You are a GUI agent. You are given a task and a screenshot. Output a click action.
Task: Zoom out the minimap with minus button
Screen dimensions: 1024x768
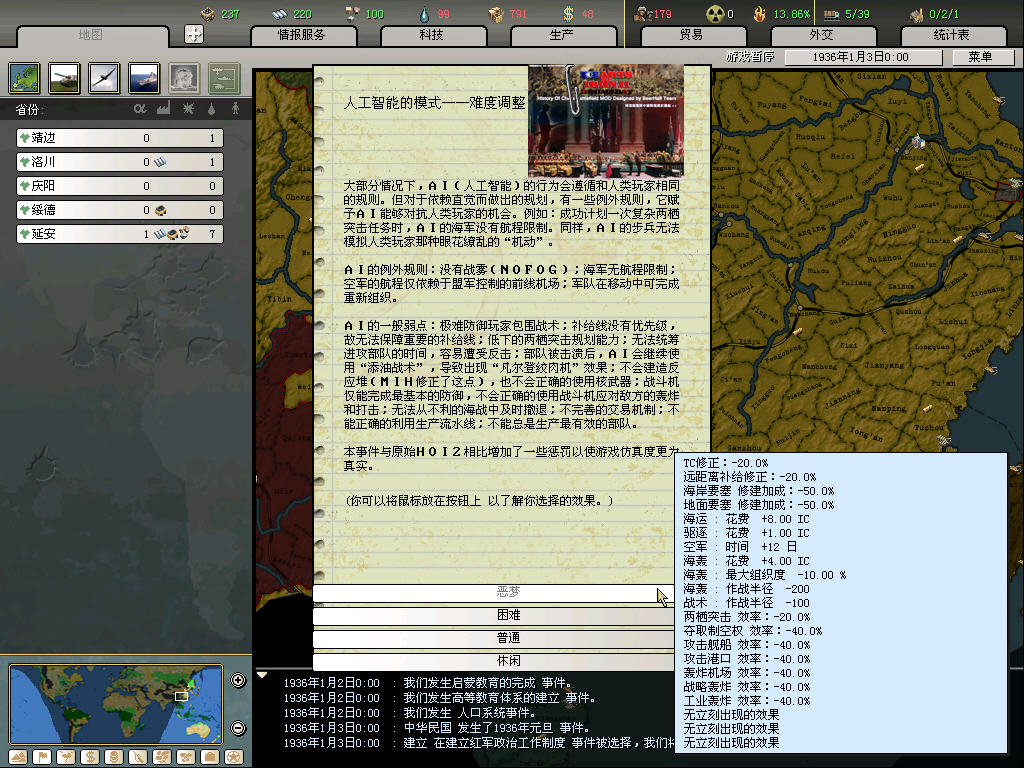[x=238, y=728]
